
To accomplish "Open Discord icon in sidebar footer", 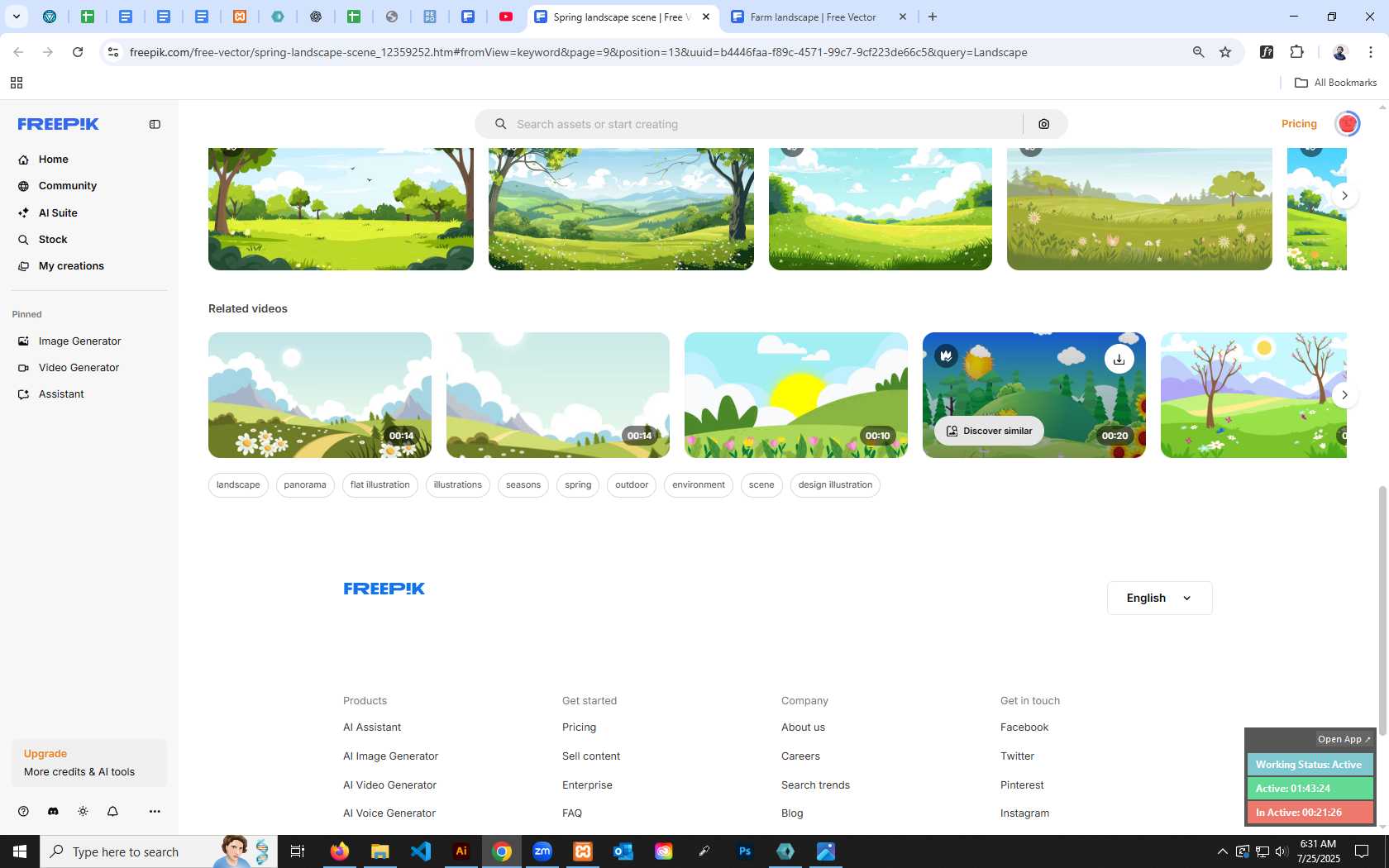I will tap(53, 812).
